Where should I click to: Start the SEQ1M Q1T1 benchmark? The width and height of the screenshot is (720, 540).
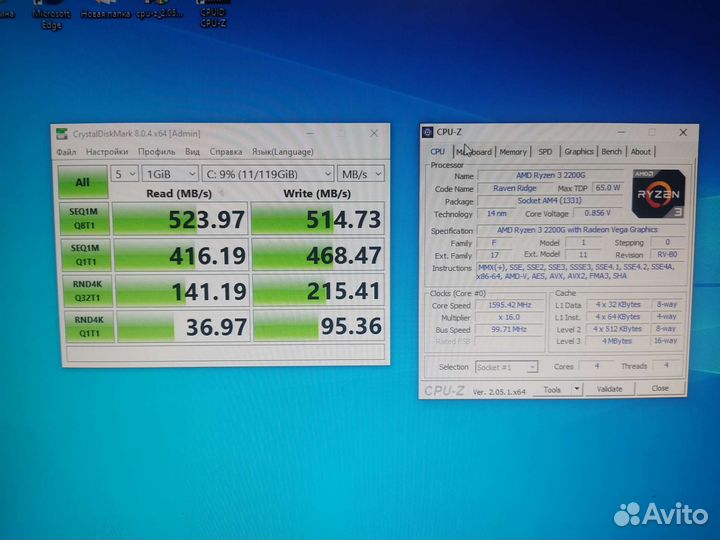(86, 254)
